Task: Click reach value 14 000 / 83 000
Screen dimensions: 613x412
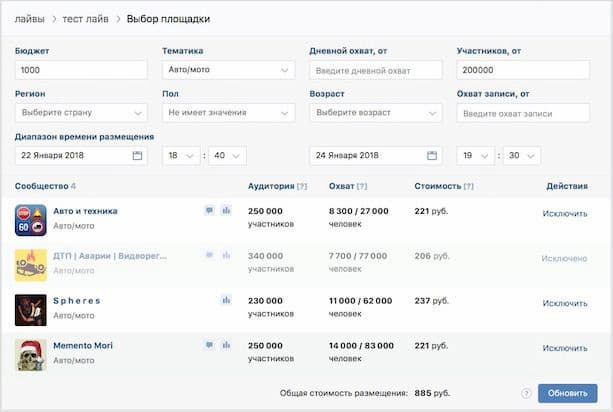Action: click(x=361, y=346)
